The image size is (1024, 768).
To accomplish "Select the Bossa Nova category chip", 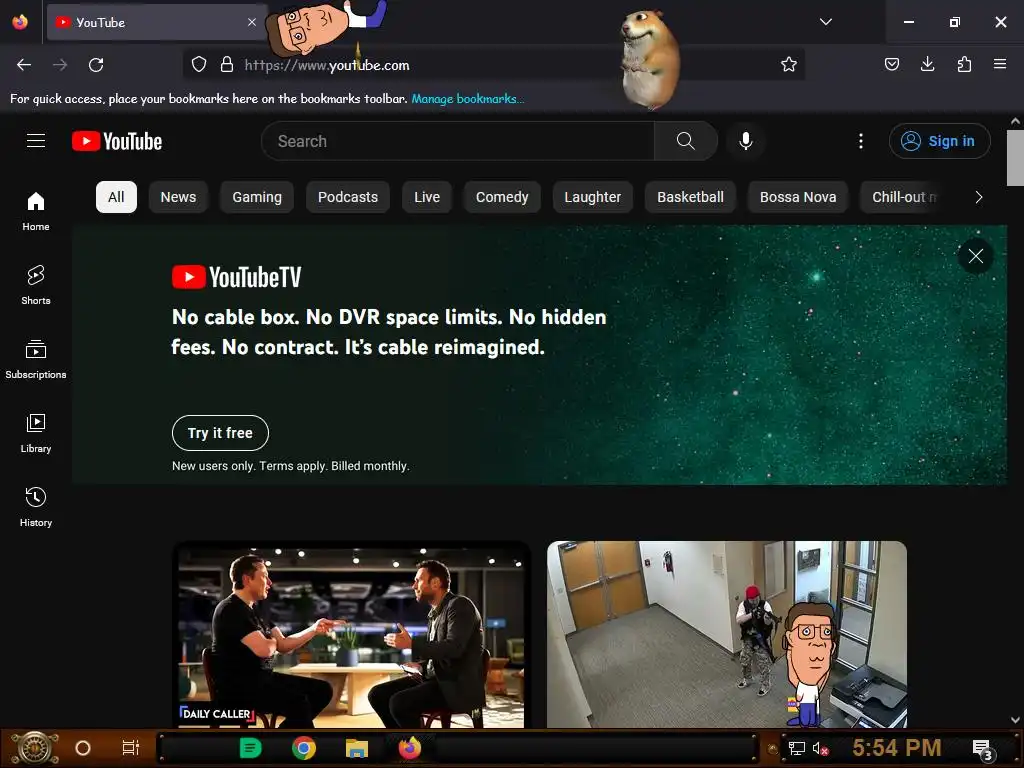I will 798,197.
